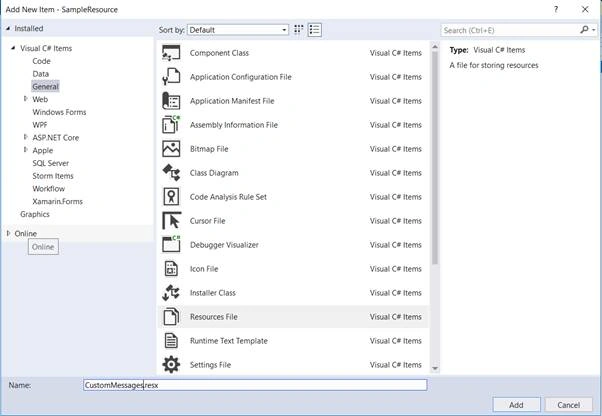Choose the Cursor File icon
Screen dimensions: 602x416
click(171, 221)
